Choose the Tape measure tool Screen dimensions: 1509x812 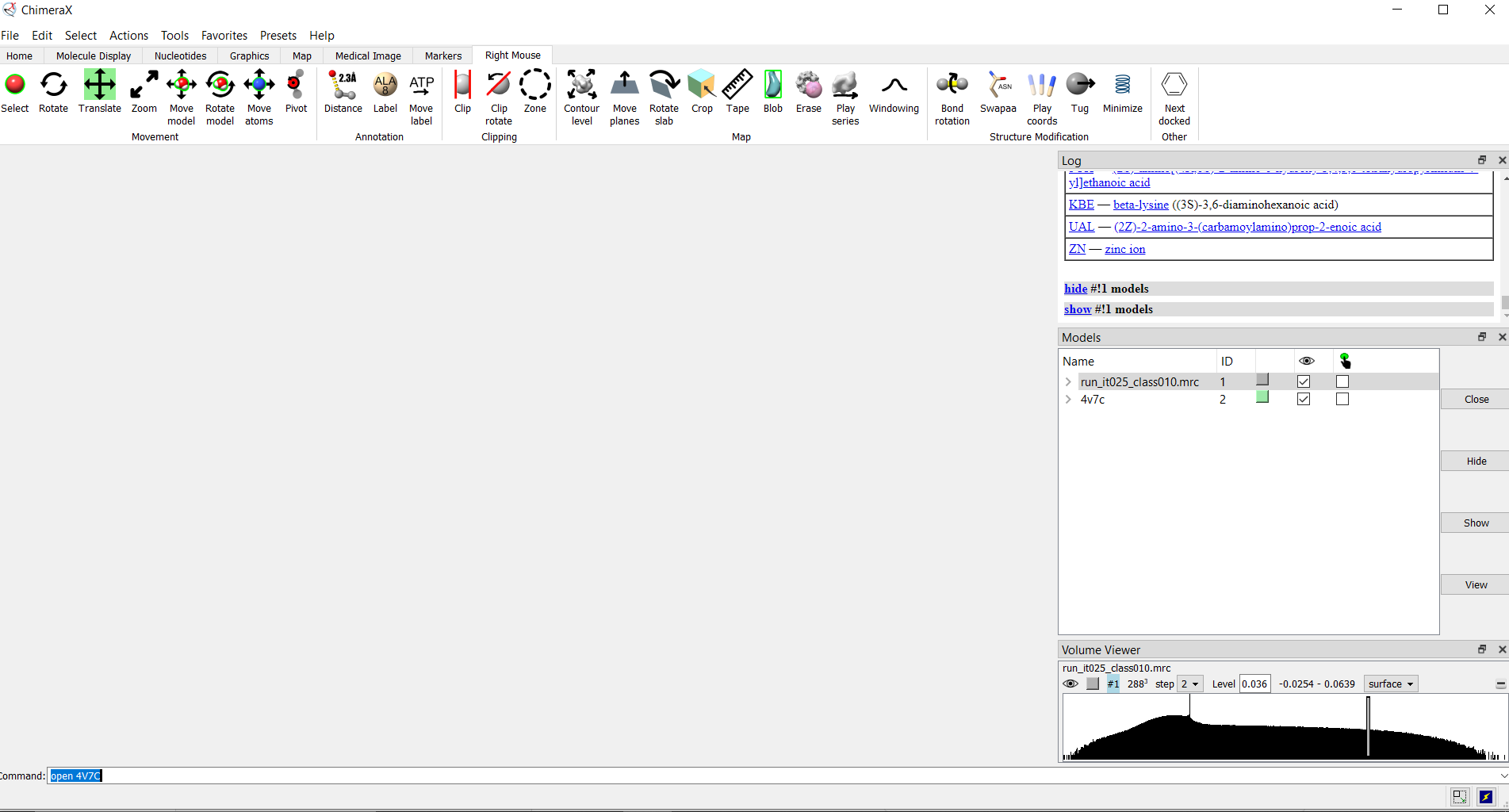tap(737, 92)
